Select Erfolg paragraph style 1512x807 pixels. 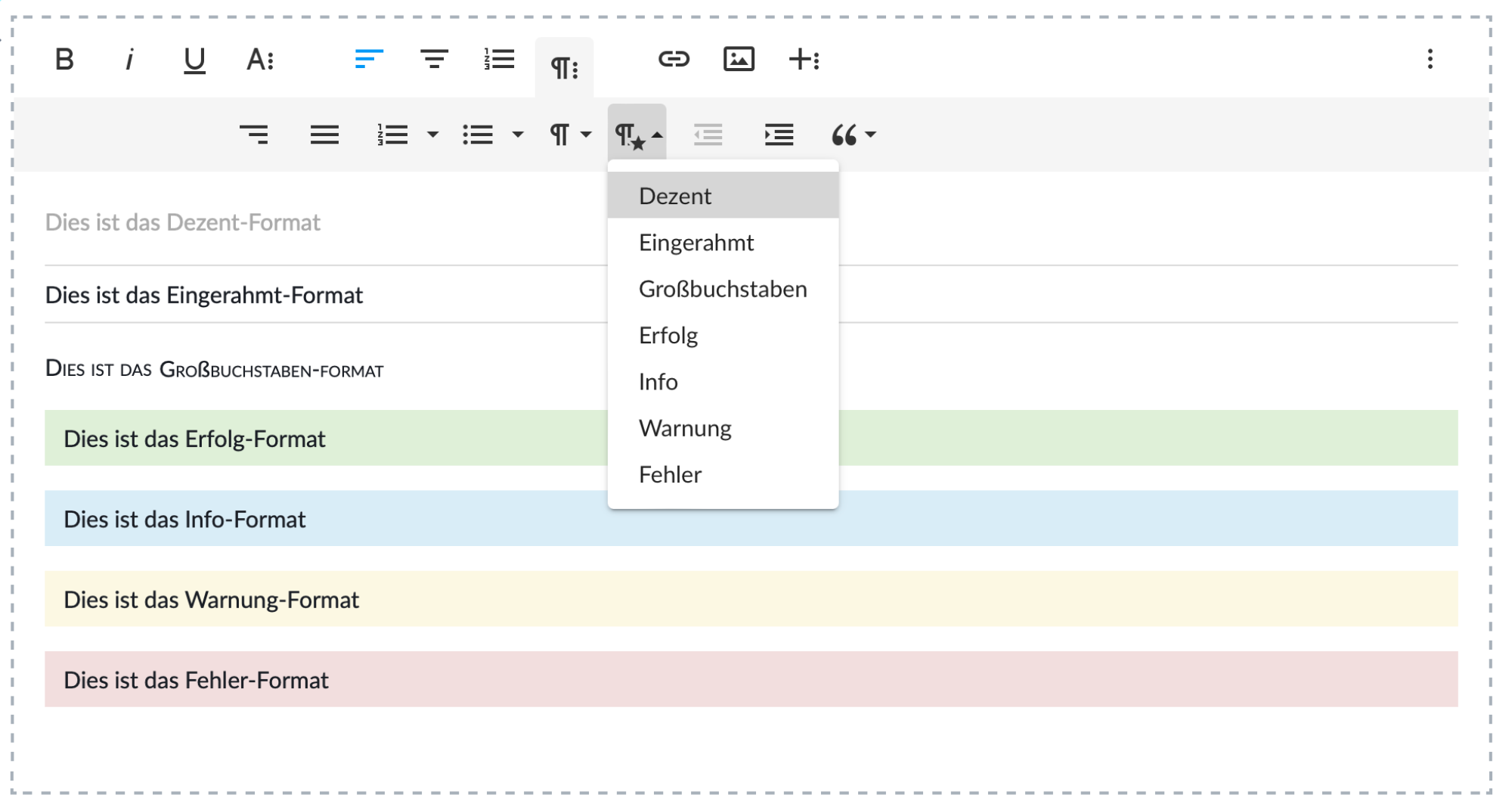(723, 335)
